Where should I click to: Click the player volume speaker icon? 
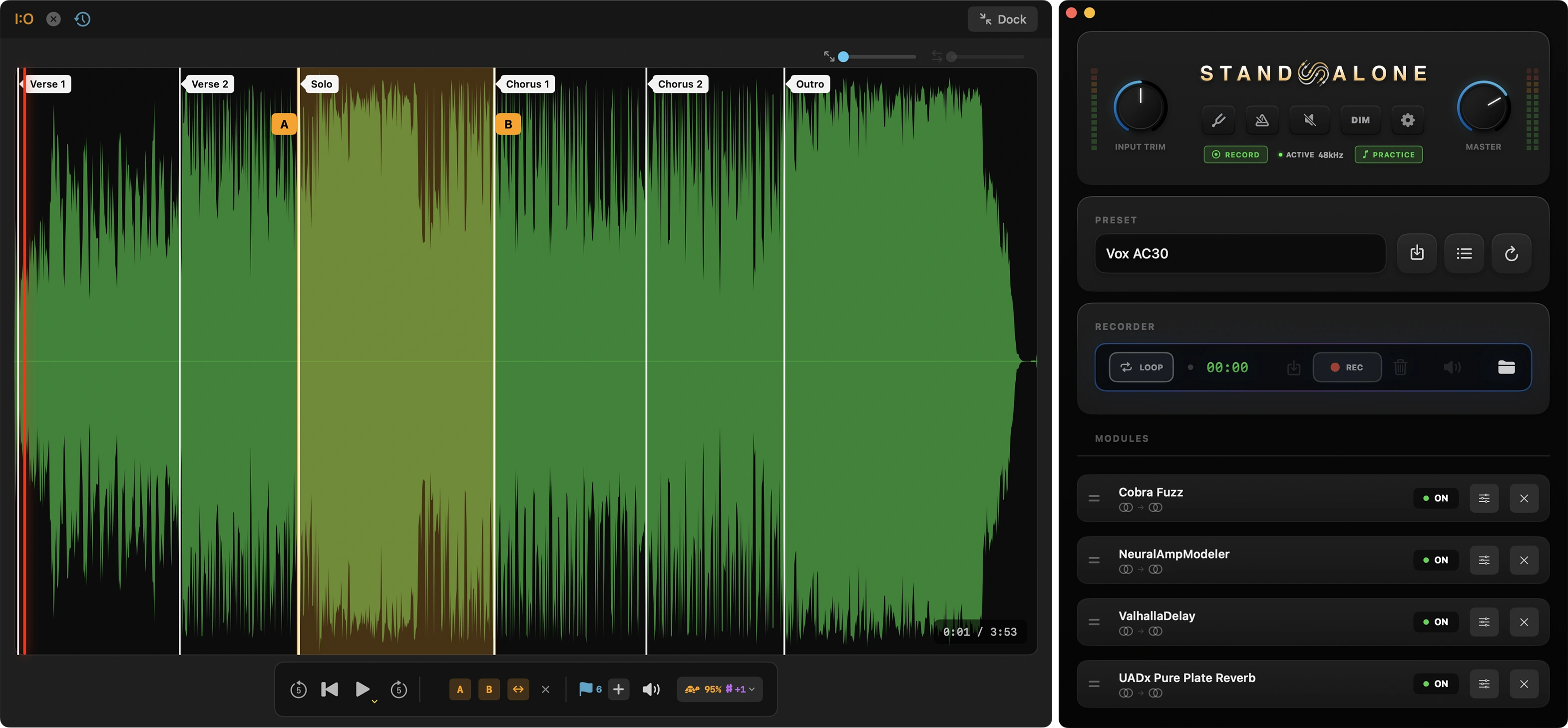[x=651, y=689]
